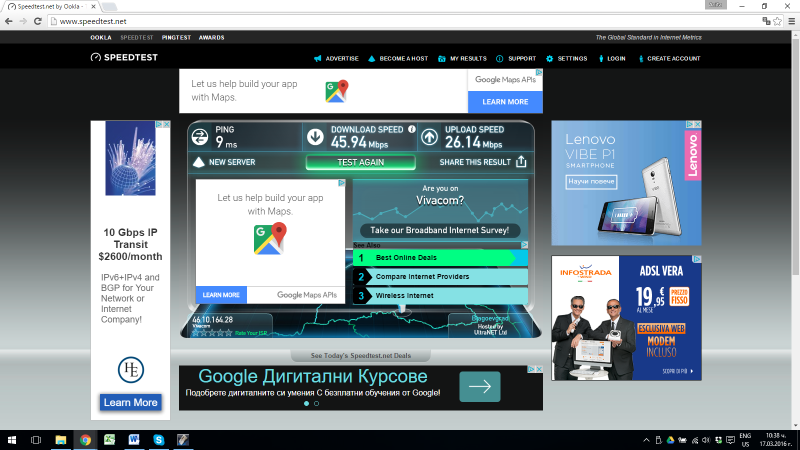Click Create Account in header
The width and height of the screenshot is (800, 450).
click(669, 59)
